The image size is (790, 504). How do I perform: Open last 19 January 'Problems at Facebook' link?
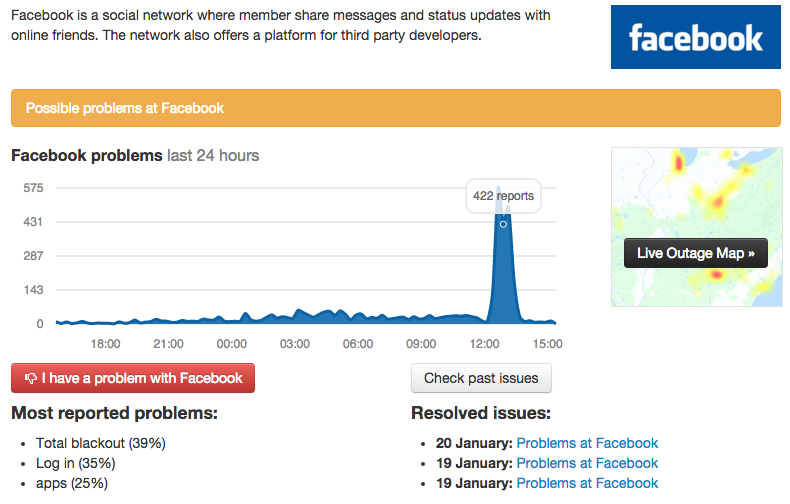587,483
